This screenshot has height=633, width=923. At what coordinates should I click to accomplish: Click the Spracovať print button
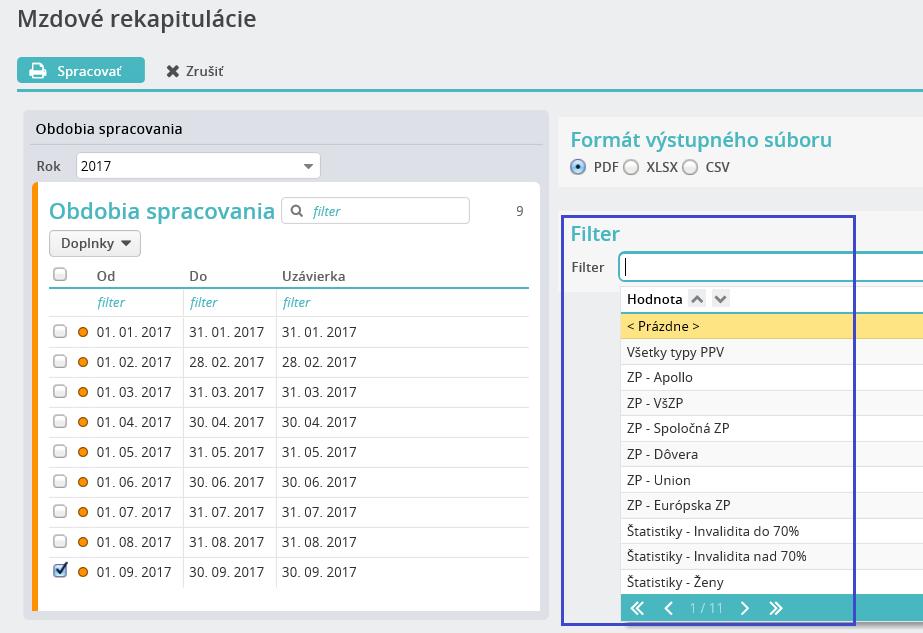click(81, 70)
